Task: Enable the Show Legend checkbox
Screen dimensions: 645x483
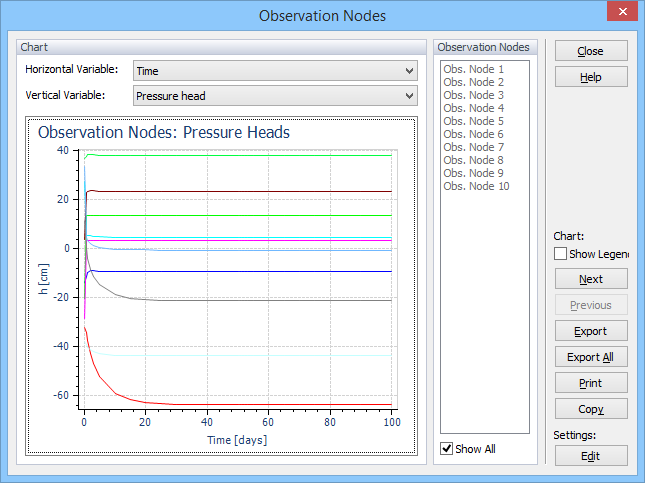Action: click(x=560, y=254)
